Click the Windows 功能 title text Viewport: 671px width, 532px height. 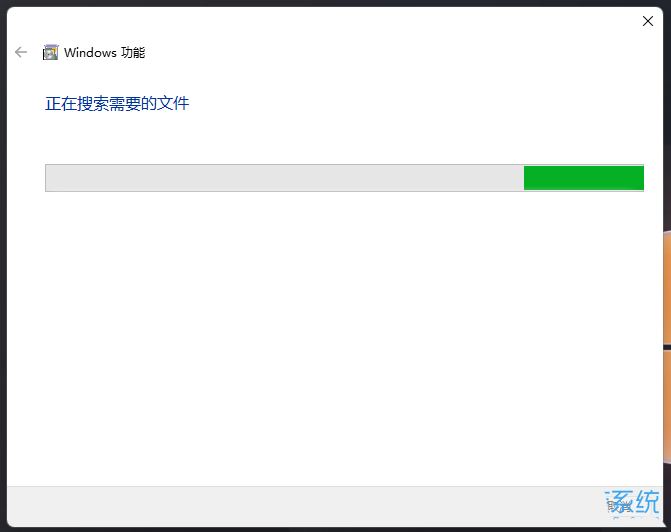104,52
